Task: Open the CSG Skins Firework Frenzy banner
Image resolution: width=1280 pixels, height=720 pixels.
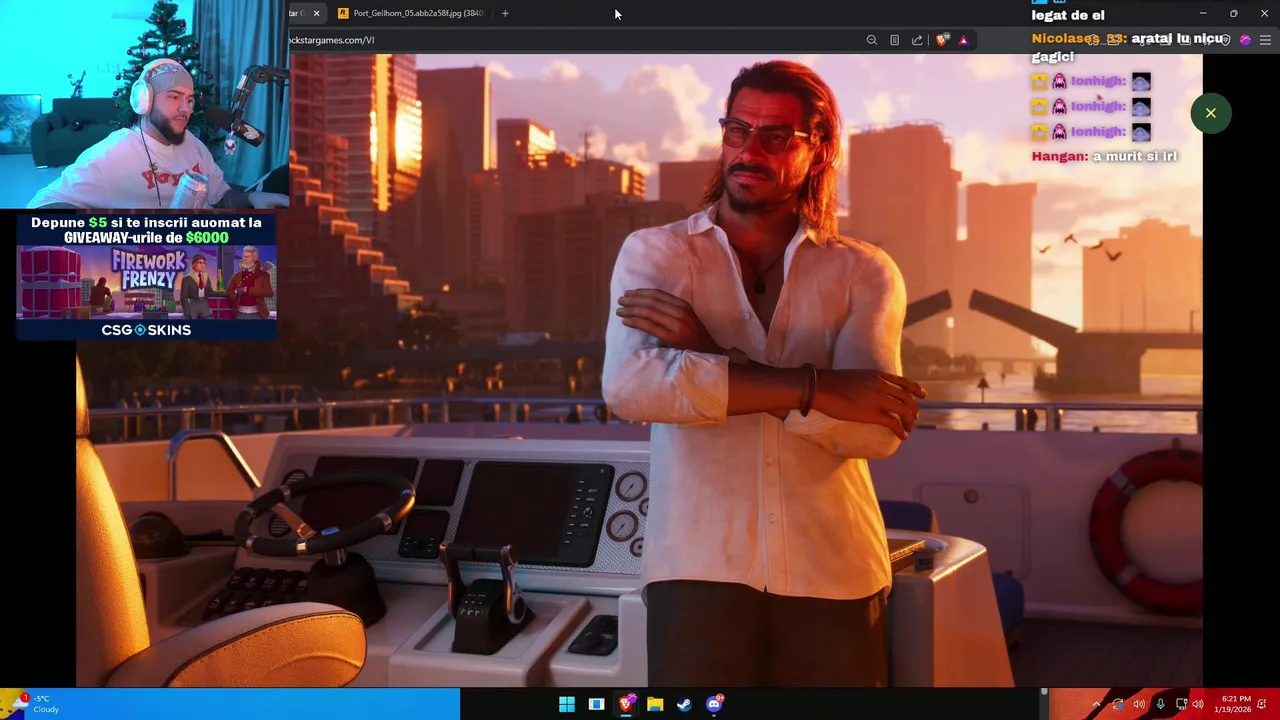Action: (146, 276)
